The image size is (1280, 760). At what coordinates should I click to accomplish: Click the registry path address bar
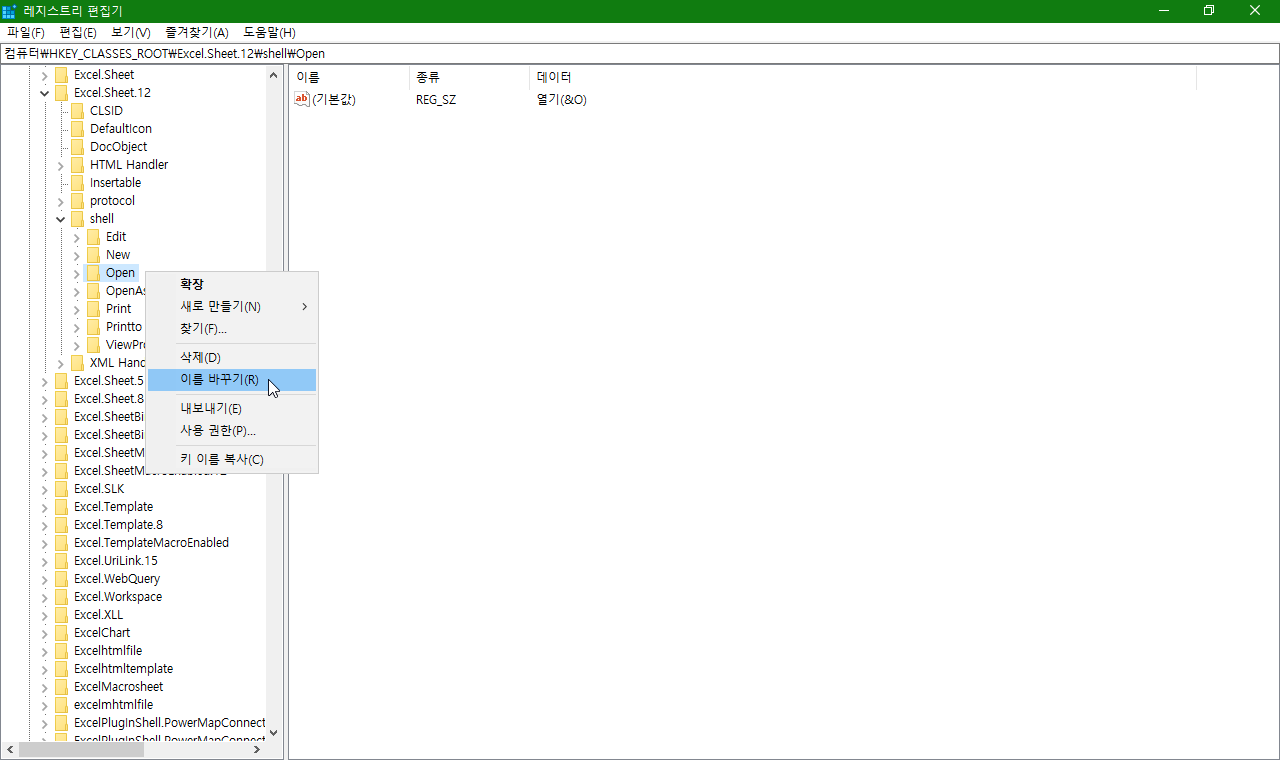[x=640, y=53]
